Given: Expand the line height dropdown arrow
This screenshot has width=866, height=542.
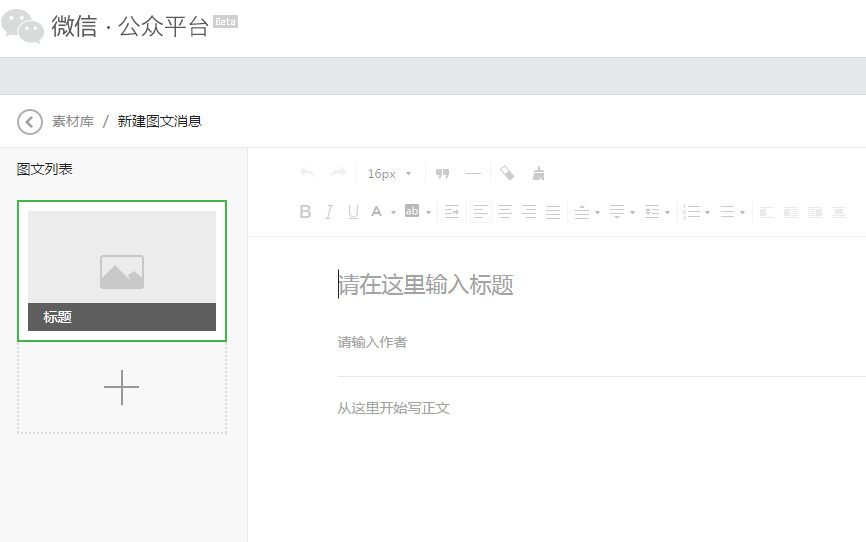Looking at the screenshot, I should pyautogui.click(x=668, y=212).
